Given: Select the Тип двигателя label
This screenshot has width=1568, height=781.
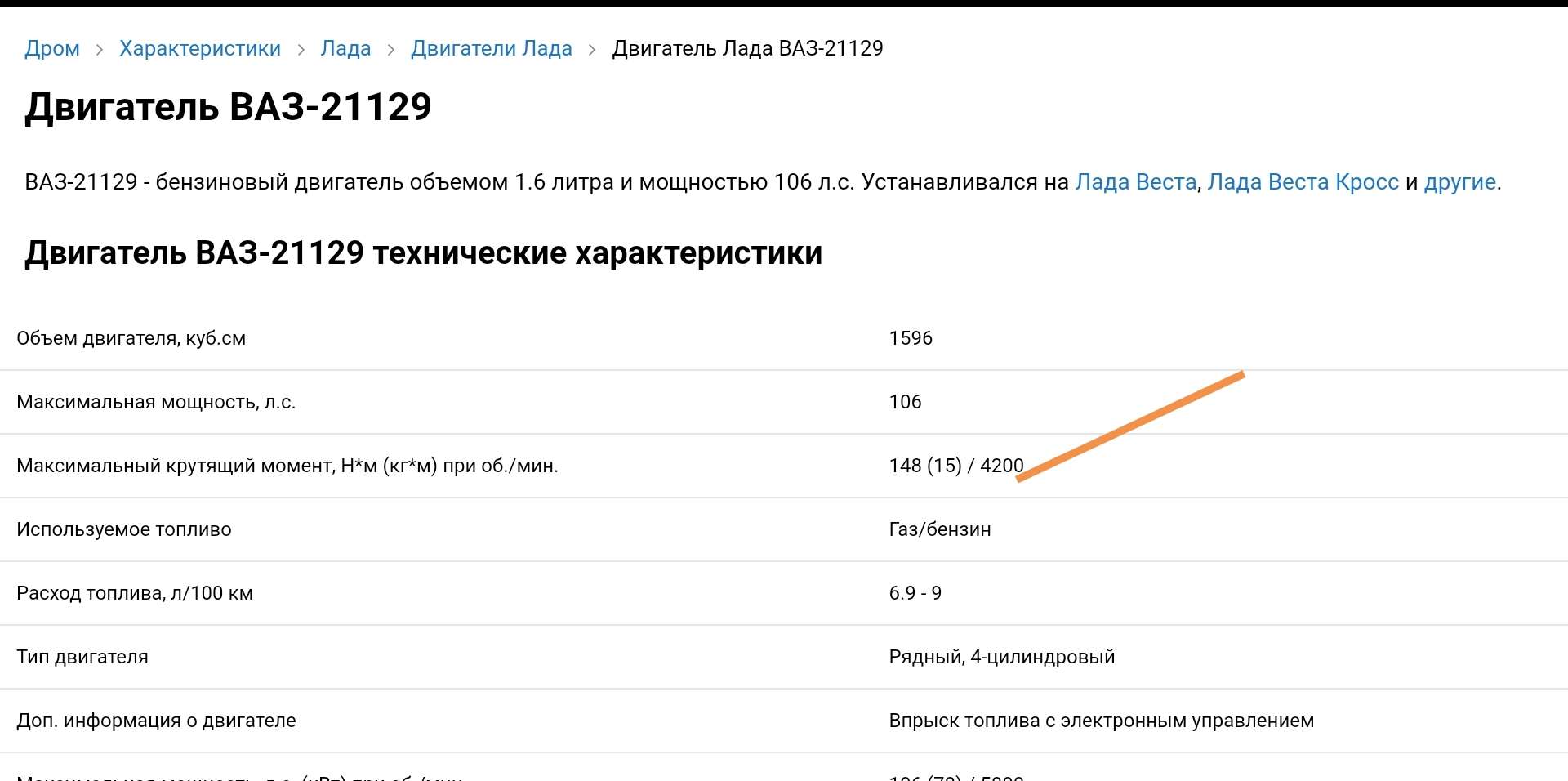Looking at the screenshot, I should (x=82, y=657).
